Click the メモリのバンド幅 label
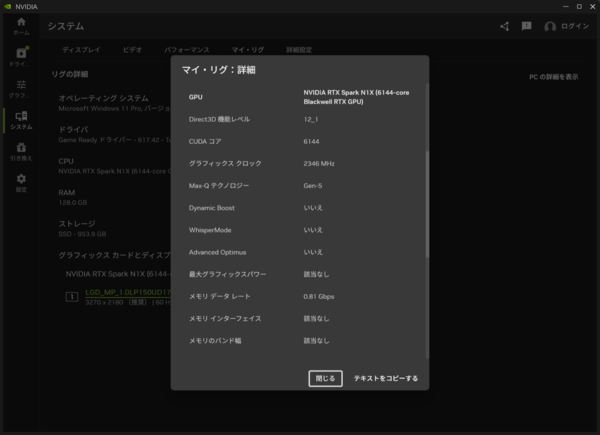 pos(215,341)
